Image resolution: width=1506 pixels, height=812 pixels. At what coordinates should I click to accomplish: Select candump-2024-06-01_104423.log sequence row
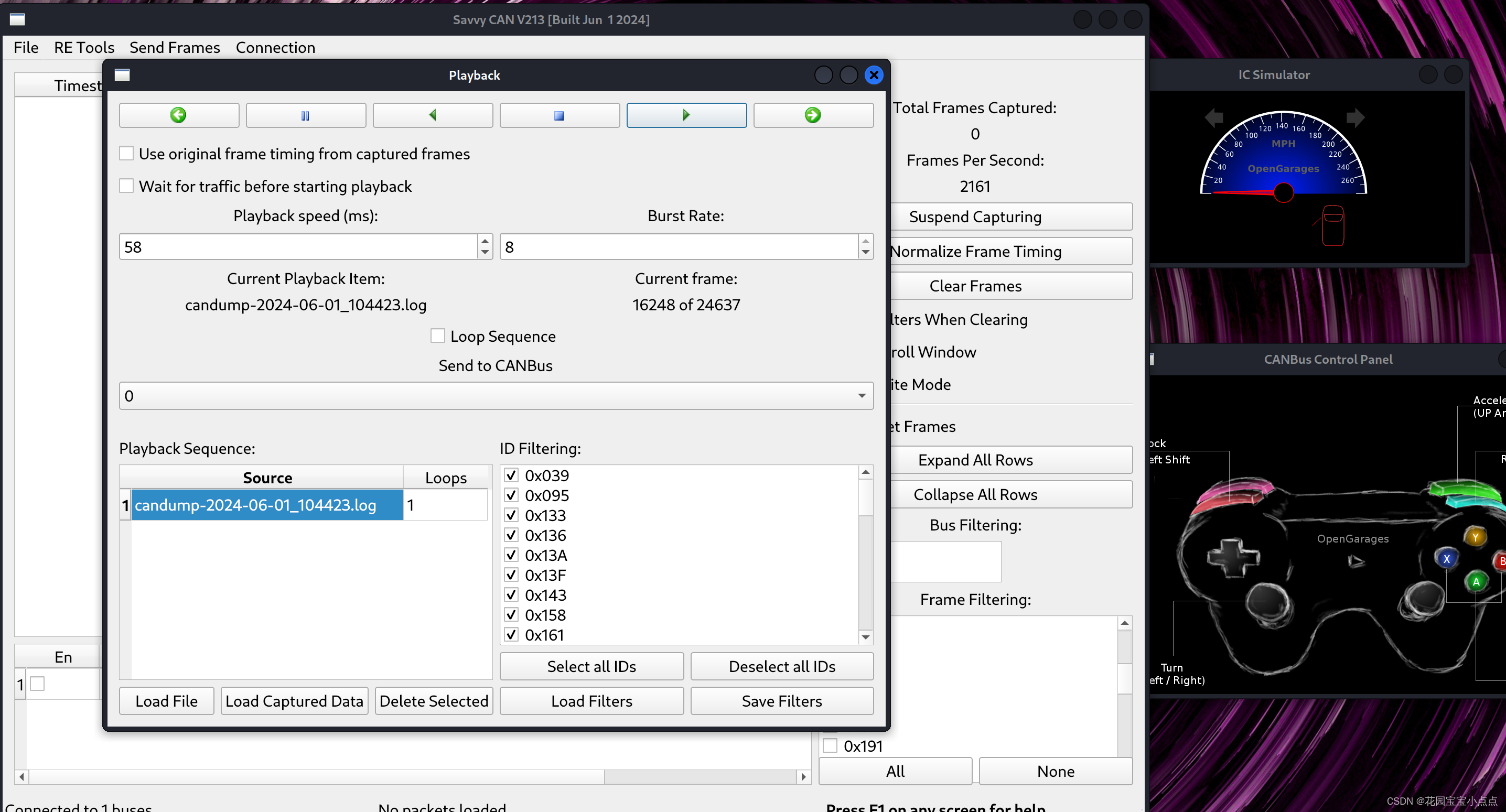click(x=267, y=505)
